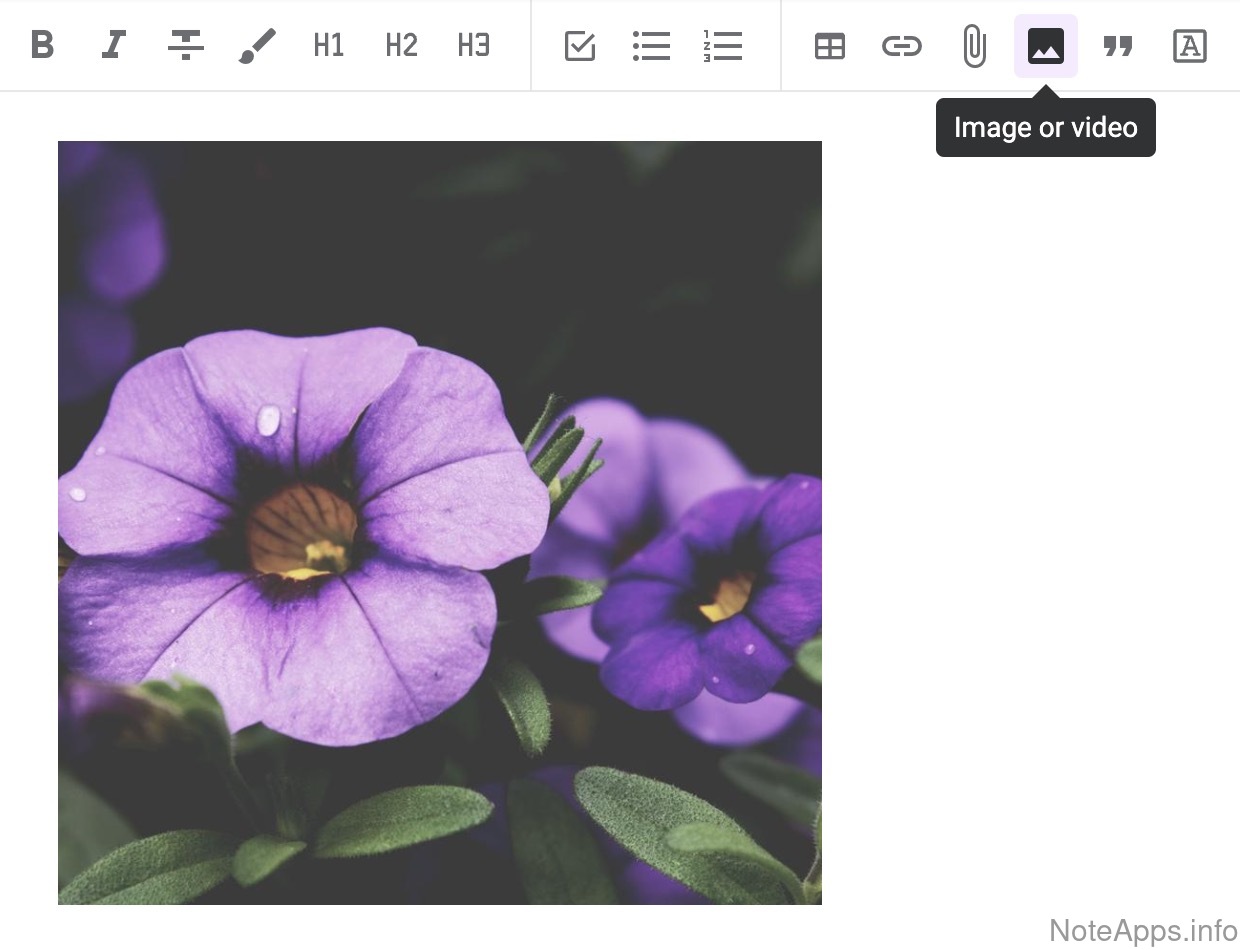This screenshot has width=1240, height=950.
Task: Click the Image or video button
Action: coord(1046,46)
